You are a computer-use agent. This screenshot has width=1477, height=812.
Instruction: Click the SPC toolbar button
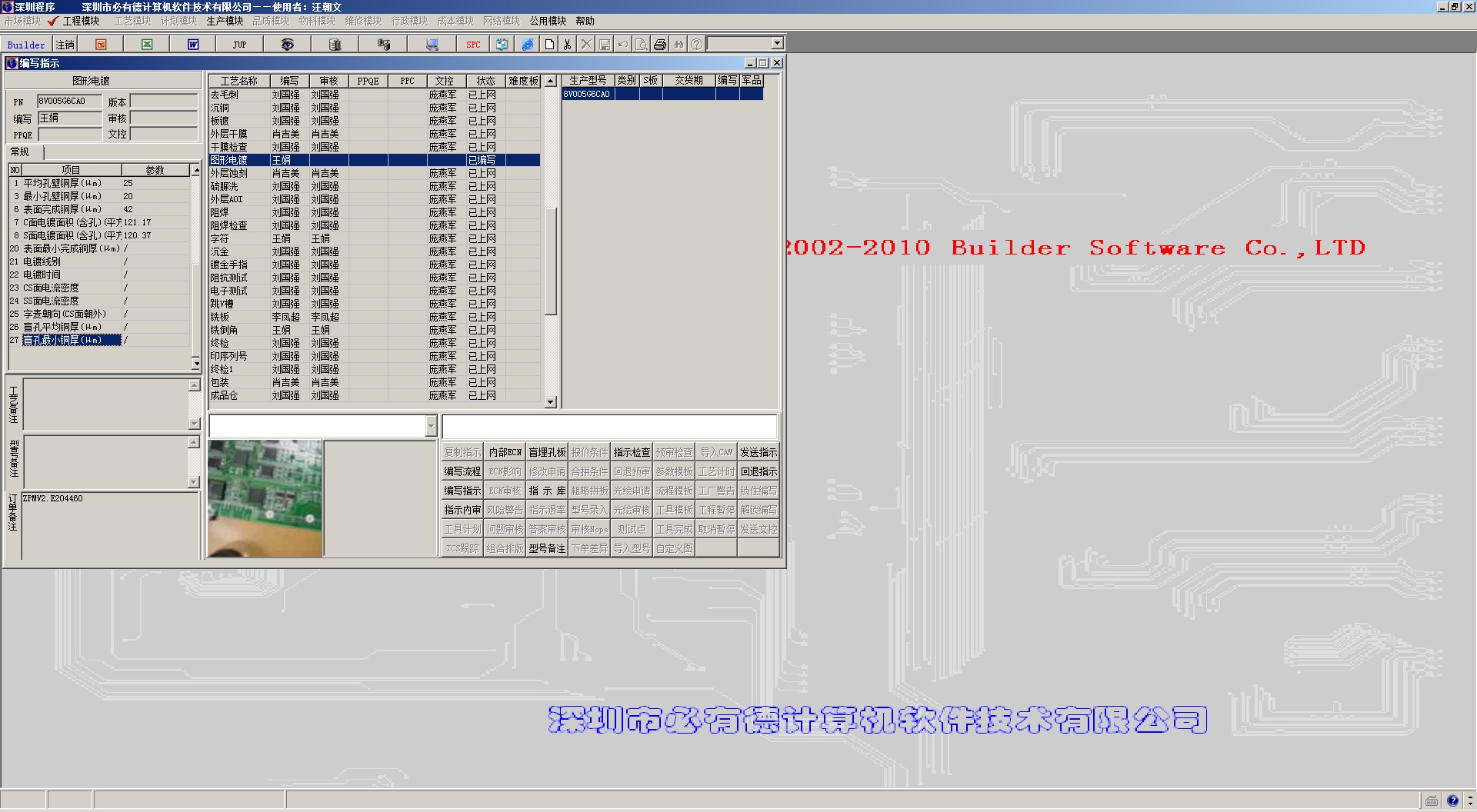[x=473, y=45]
